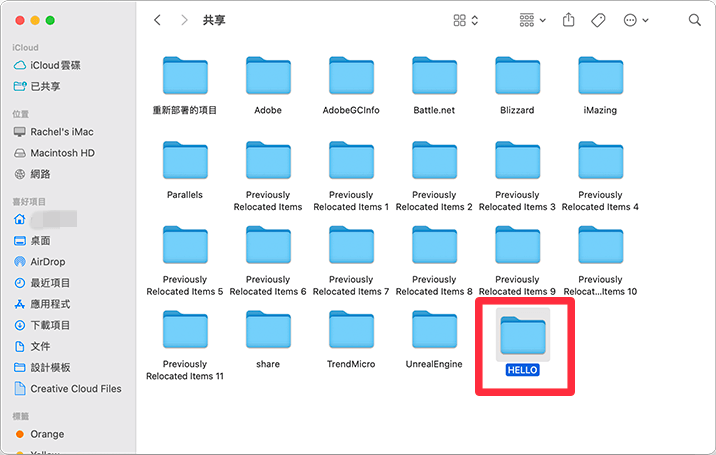
Task: Select Previously Relocated Items 1 folder
Action: click(x=351, y=160)
